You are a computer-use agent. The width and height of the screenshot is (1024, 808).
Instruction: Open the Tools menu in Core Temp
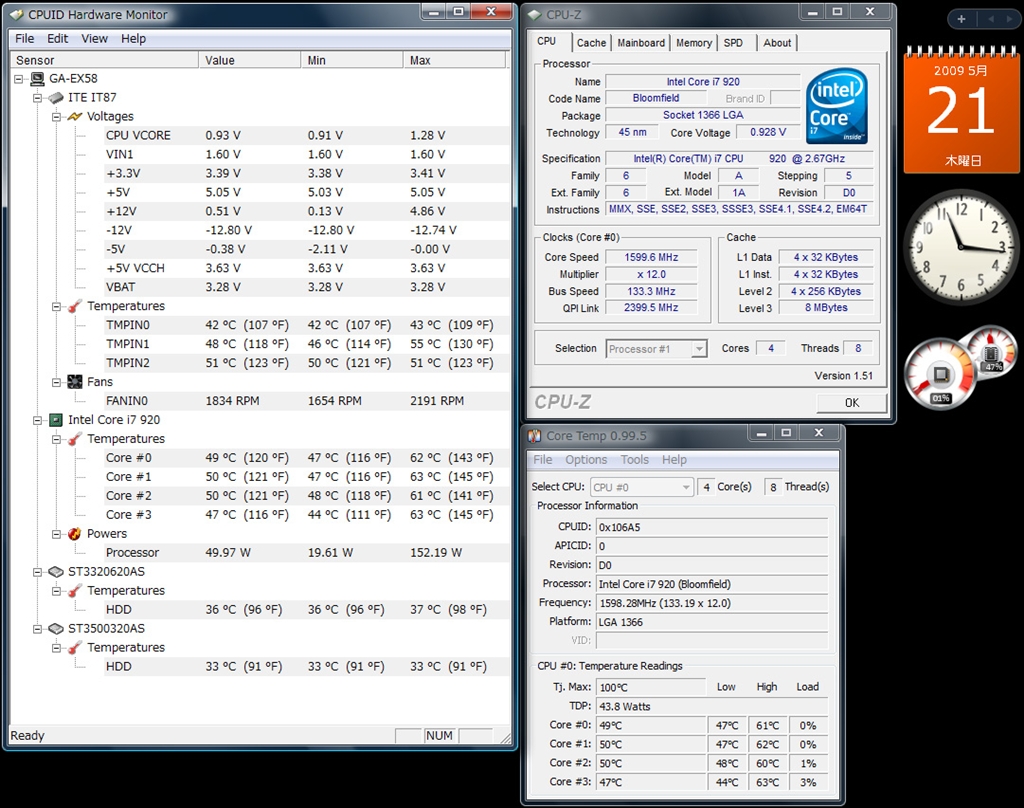634,460
